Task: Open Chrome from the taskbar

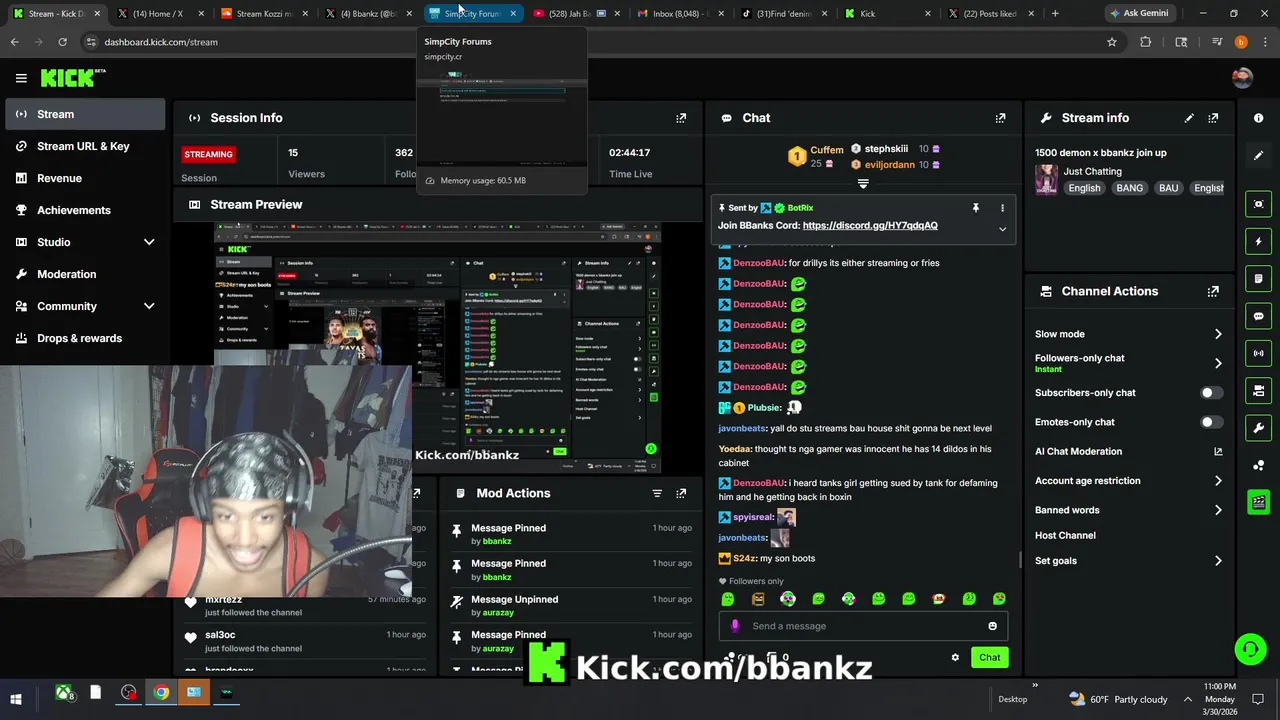Action: pyautogui.click(x=161, y=692)
